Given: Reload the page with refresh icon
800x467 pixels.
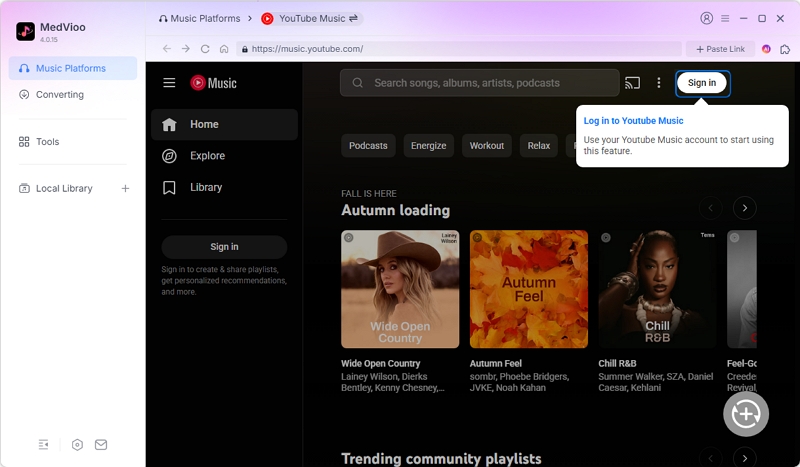Looking at the screenshot, I should click(x=205, y=48).
